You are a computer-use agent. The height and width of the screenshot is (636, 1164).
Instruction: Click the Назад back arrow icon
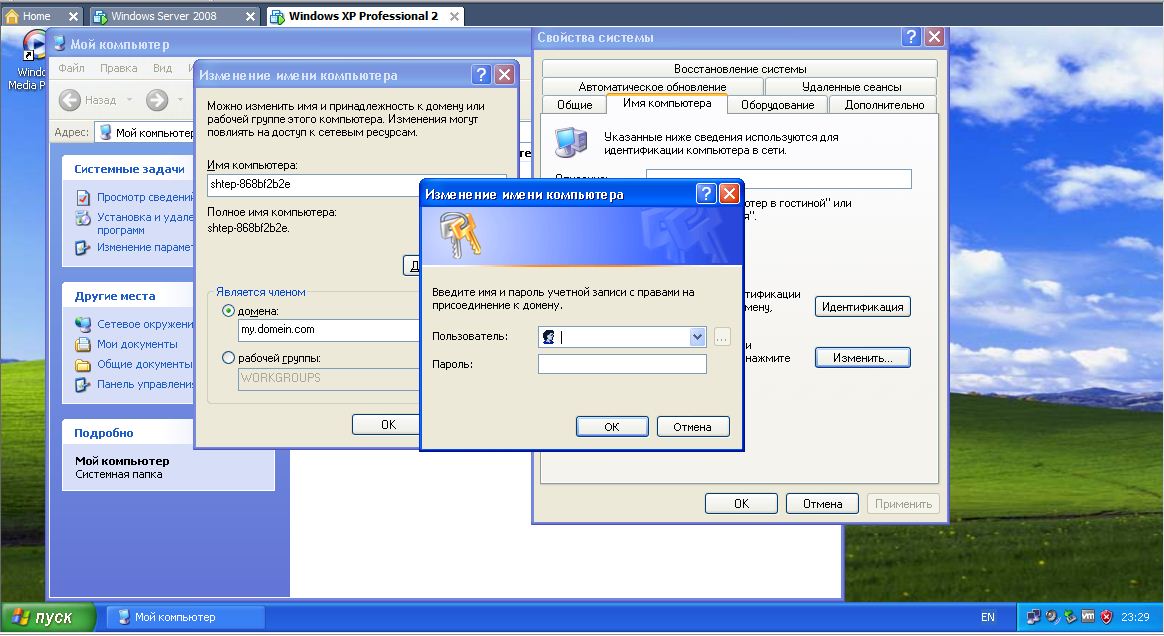[70, 99]
